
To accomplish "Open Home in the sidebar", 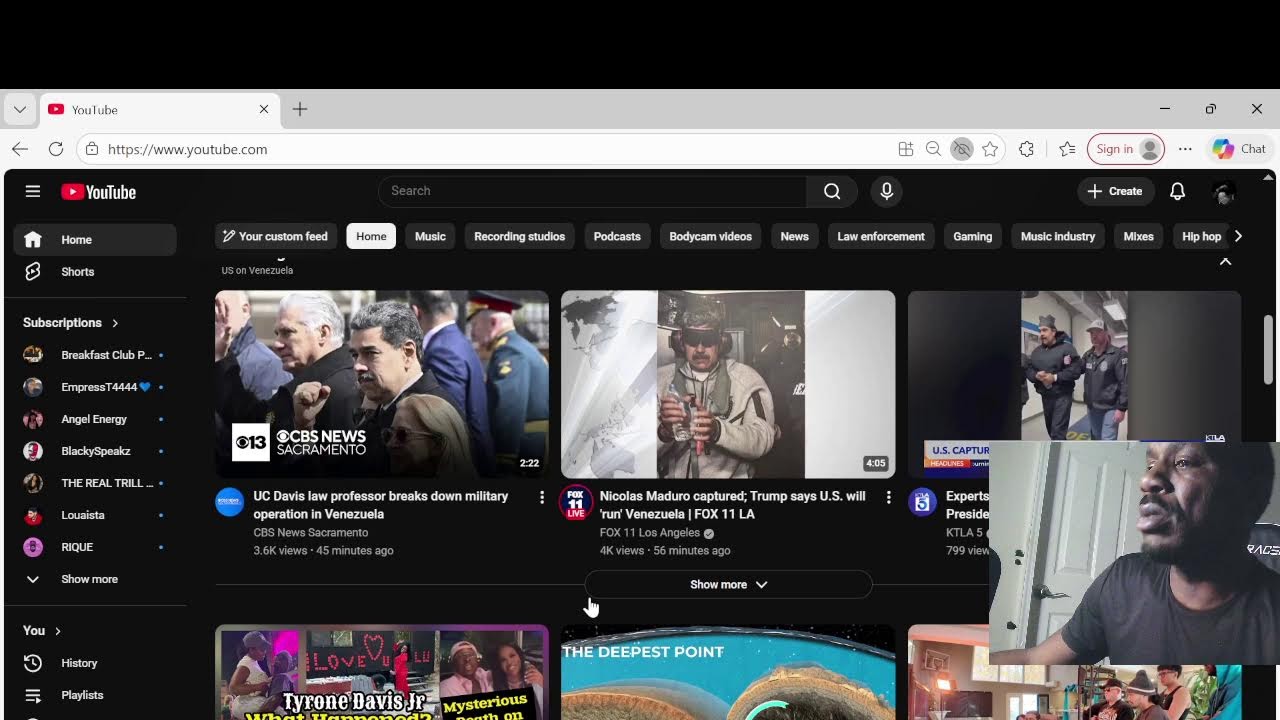I will (x=95, y=240).
